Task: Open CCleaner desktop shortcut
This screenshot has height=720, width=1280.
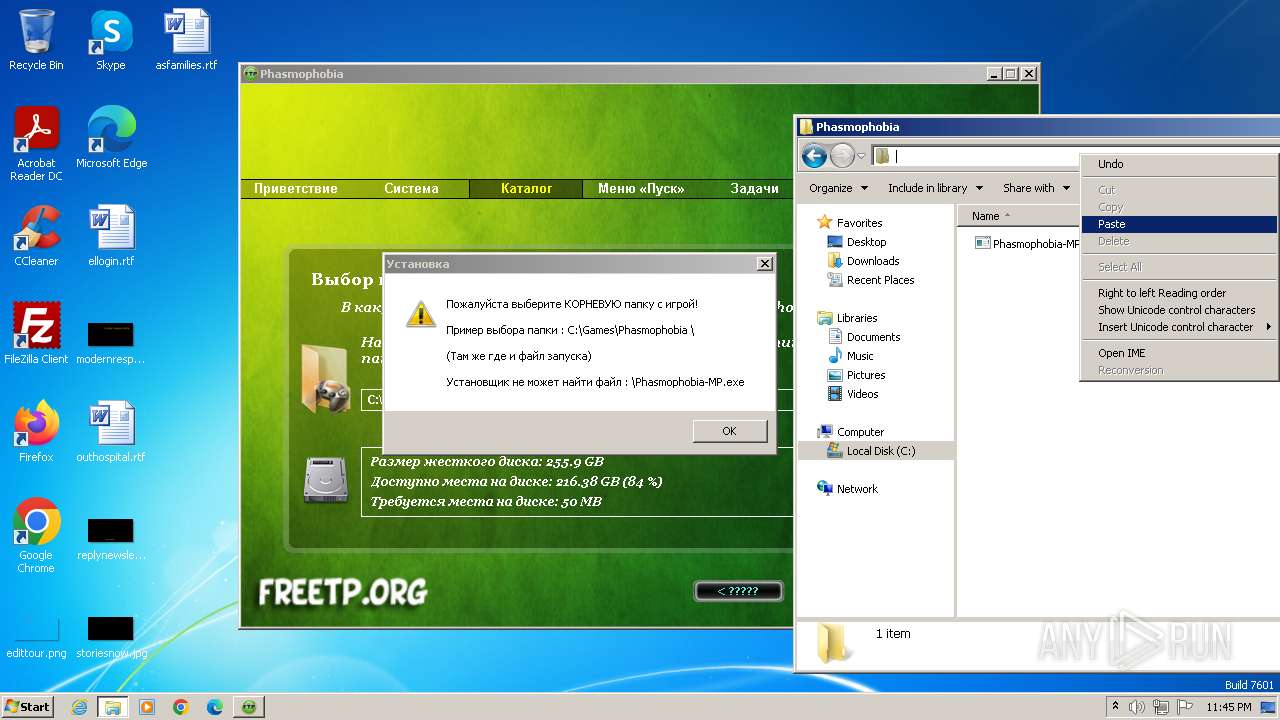Action: click(36, 236)
